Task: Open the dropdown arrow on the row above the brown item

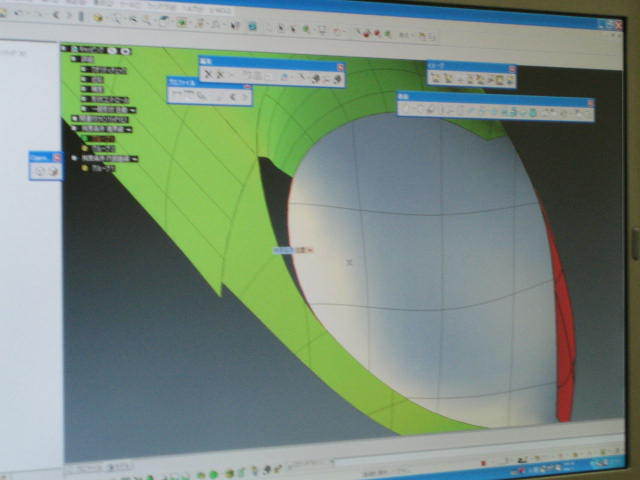Action: tap(129, 129)
